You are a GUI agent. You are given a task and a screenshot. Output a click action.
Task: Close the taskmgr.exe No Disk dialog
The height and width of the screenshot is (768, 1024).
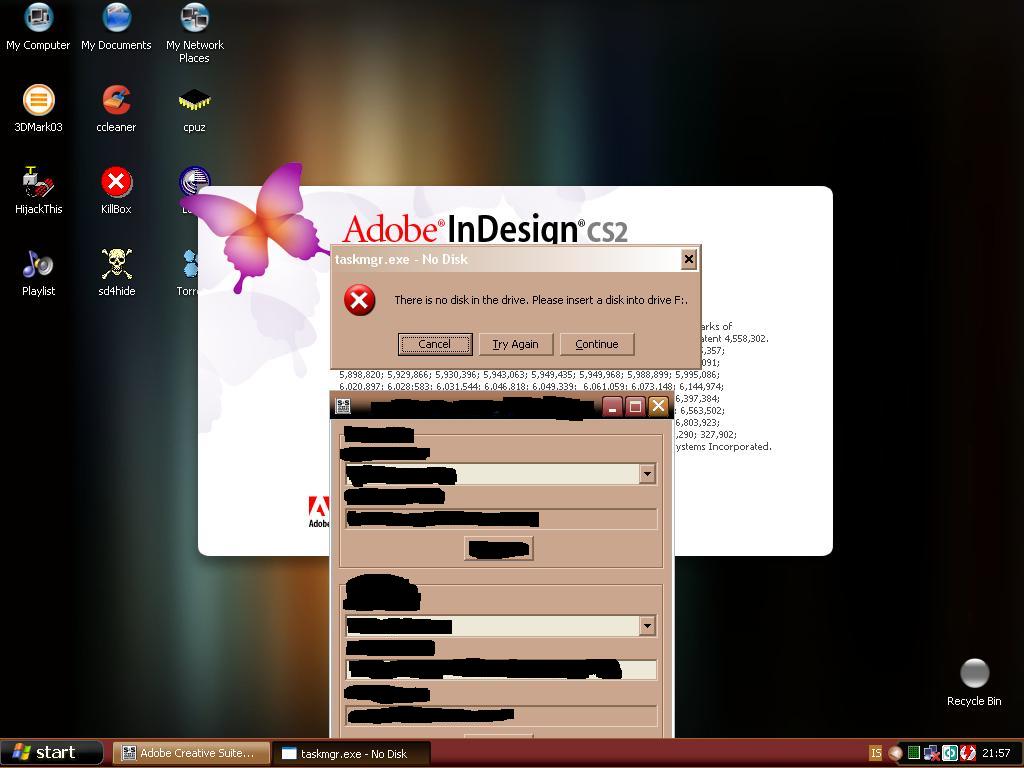(x=688, y=259)
